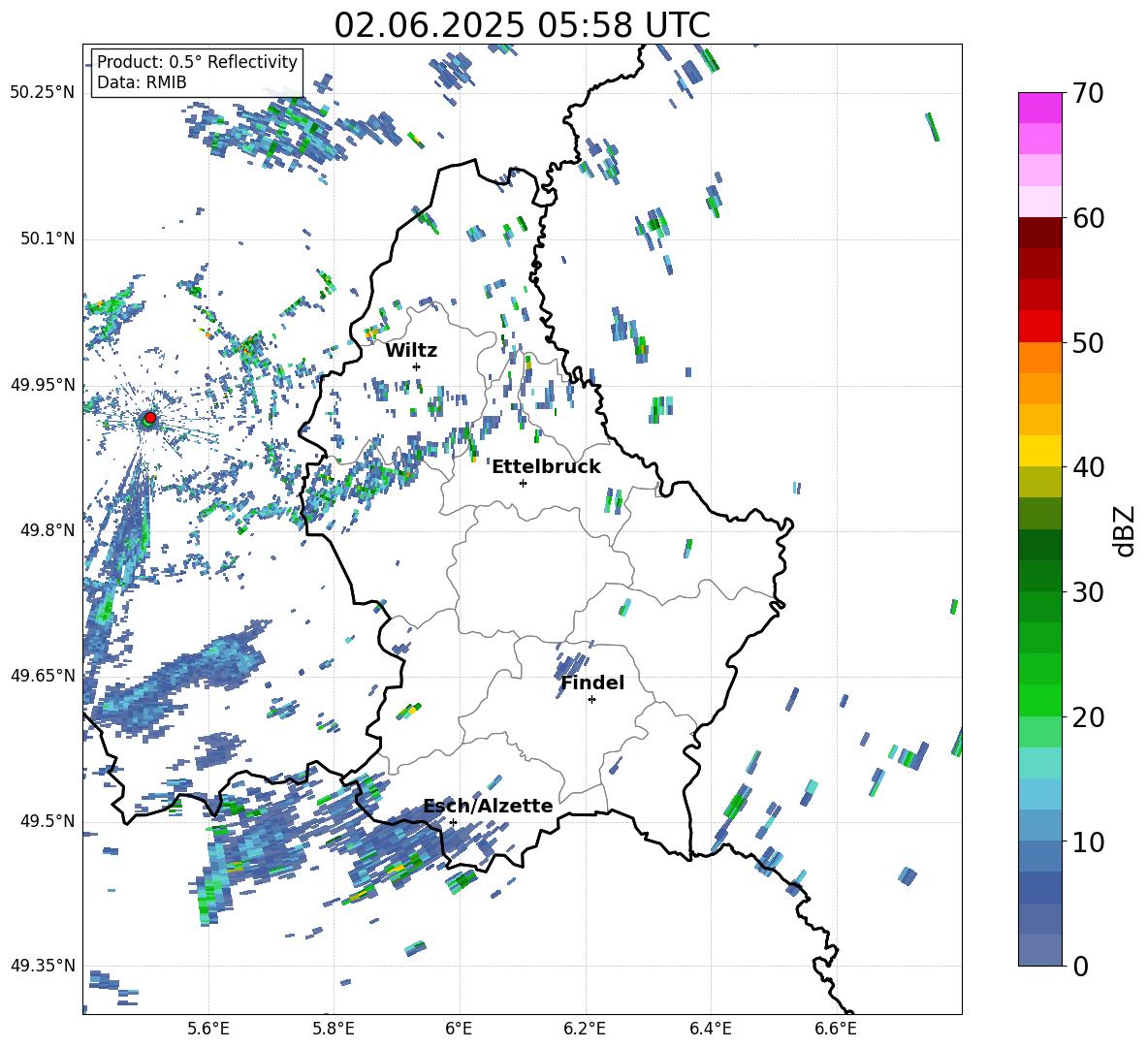
Task: Click the magenta swatch at colorbar top
Action: [1039, 108]
